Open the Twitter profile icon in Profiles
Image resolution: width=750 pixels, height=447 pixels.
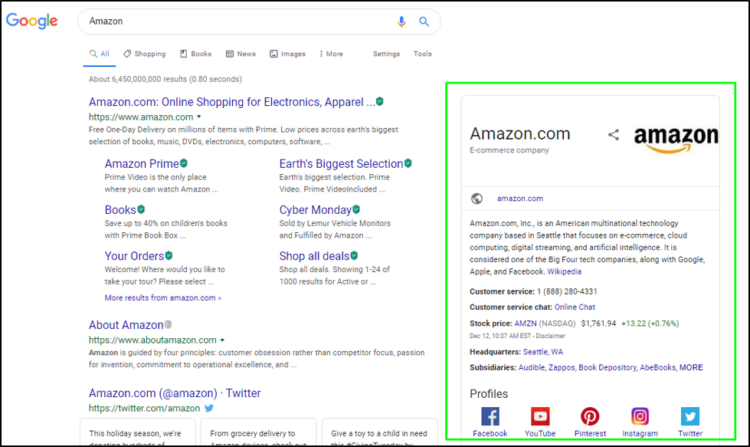tap(690, 416)
